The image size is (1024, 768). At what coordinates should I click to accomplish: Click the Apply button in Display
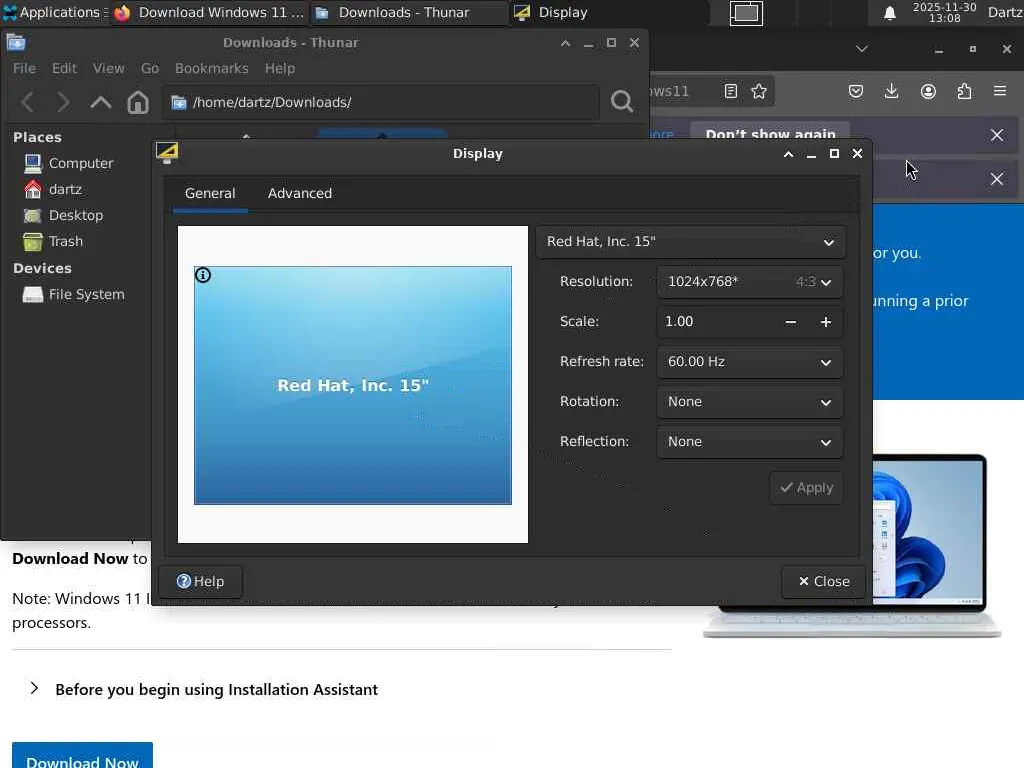coord(807,488)
